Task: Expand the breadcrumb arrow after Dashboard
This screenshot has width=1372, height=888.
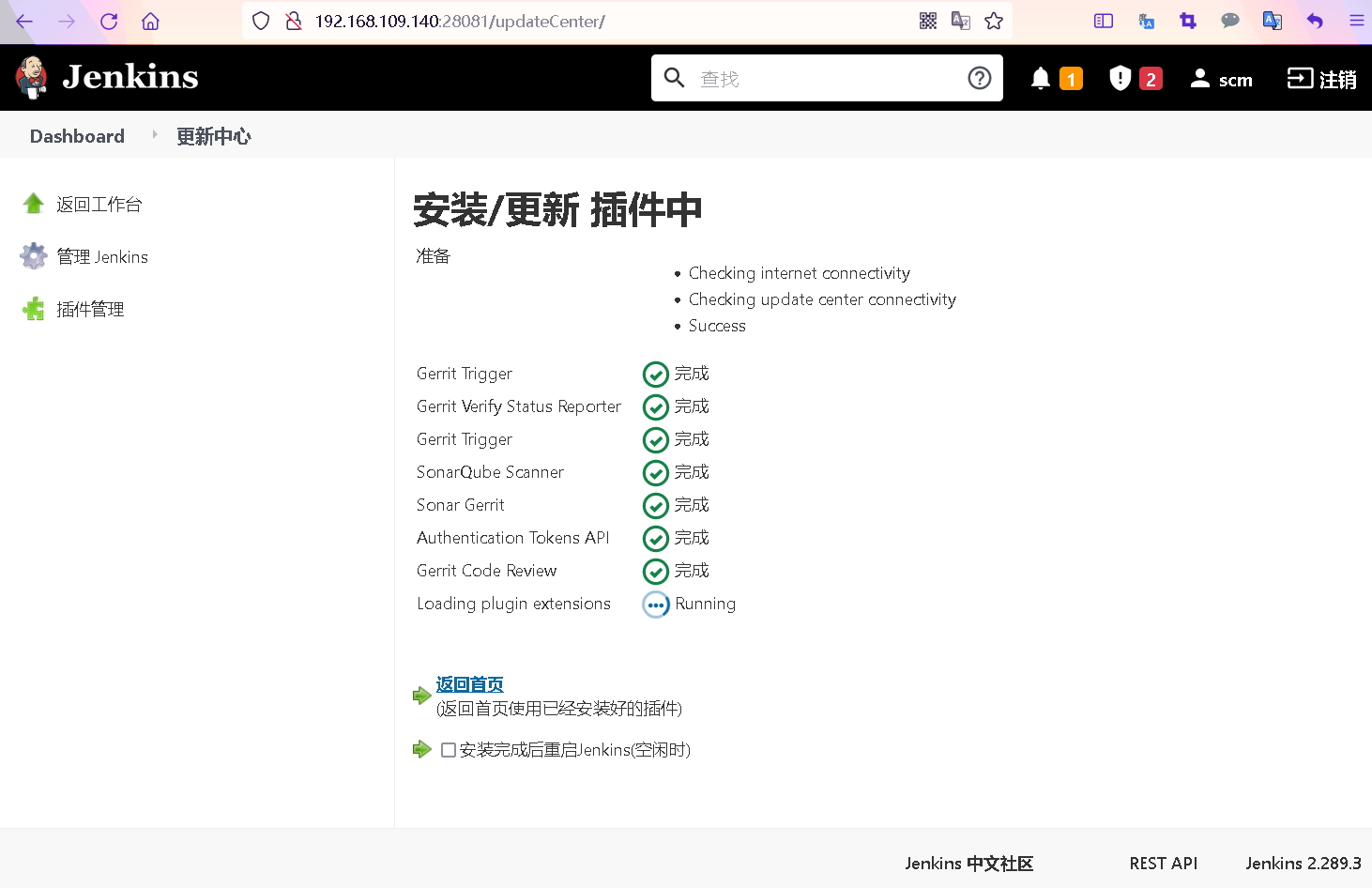Action: [155, 135]
